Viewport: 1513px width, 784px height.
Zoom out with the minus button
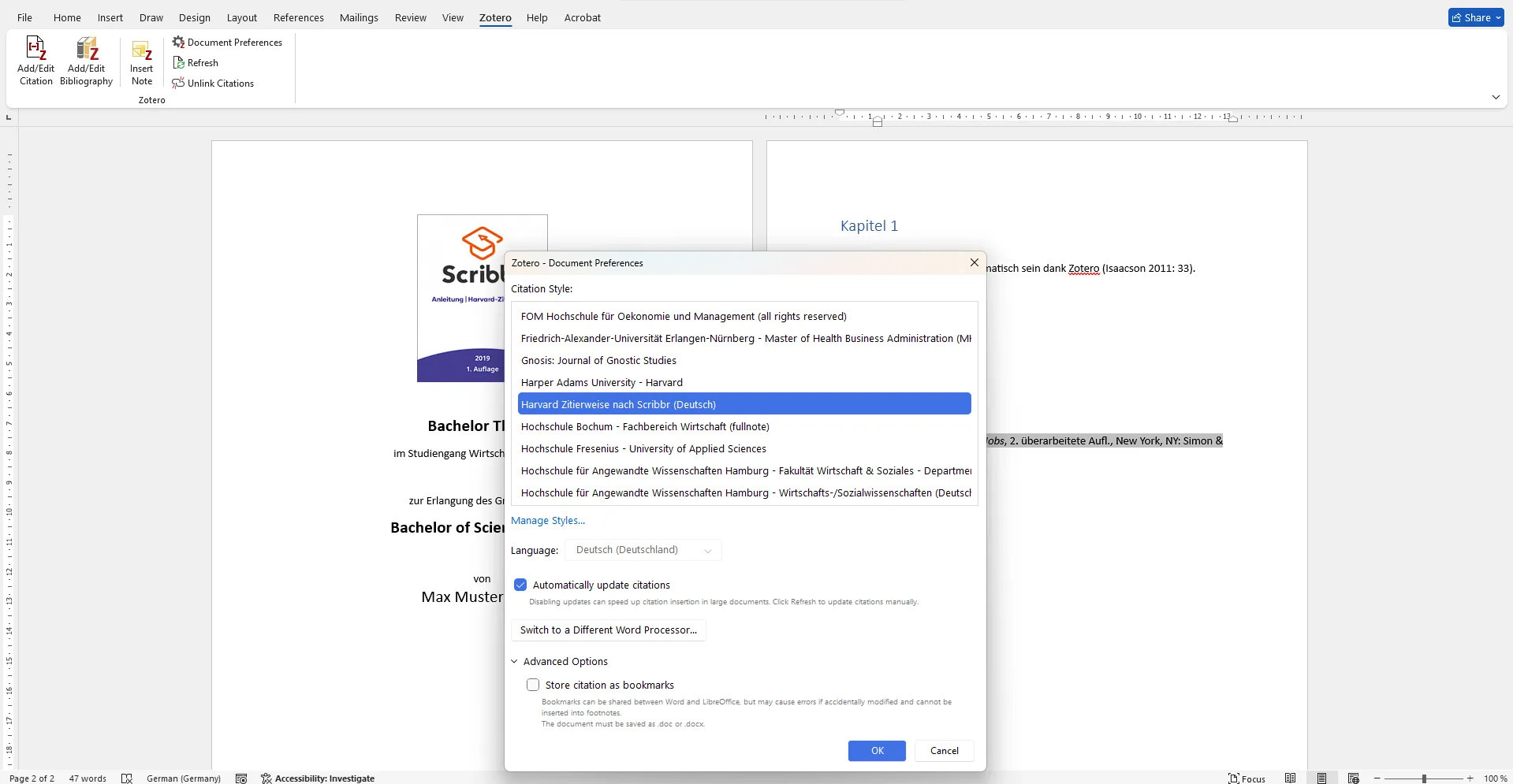click(x=1377, y=778)
